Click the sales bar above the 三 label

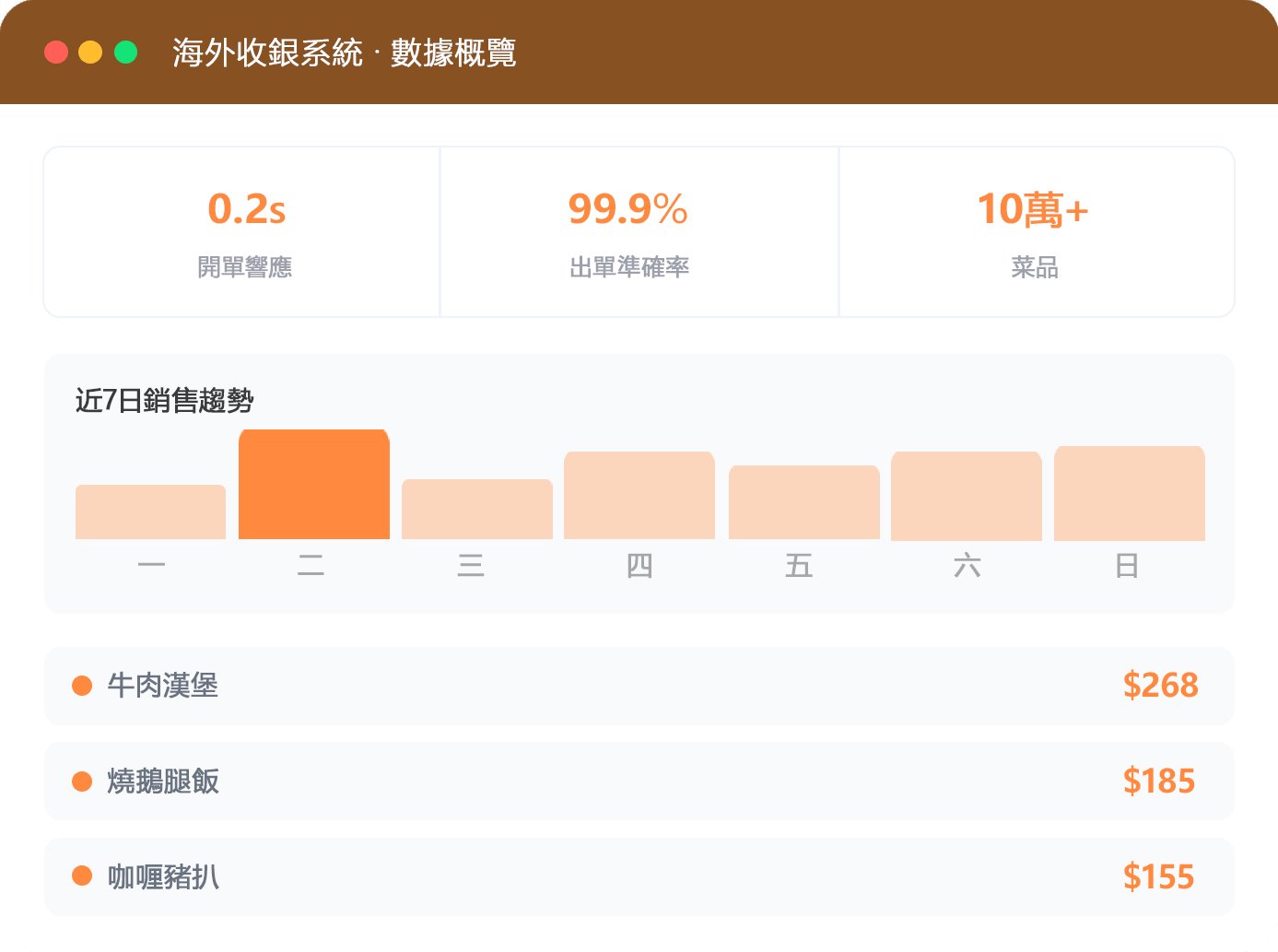pyautogui.click(x=477, y=509)
